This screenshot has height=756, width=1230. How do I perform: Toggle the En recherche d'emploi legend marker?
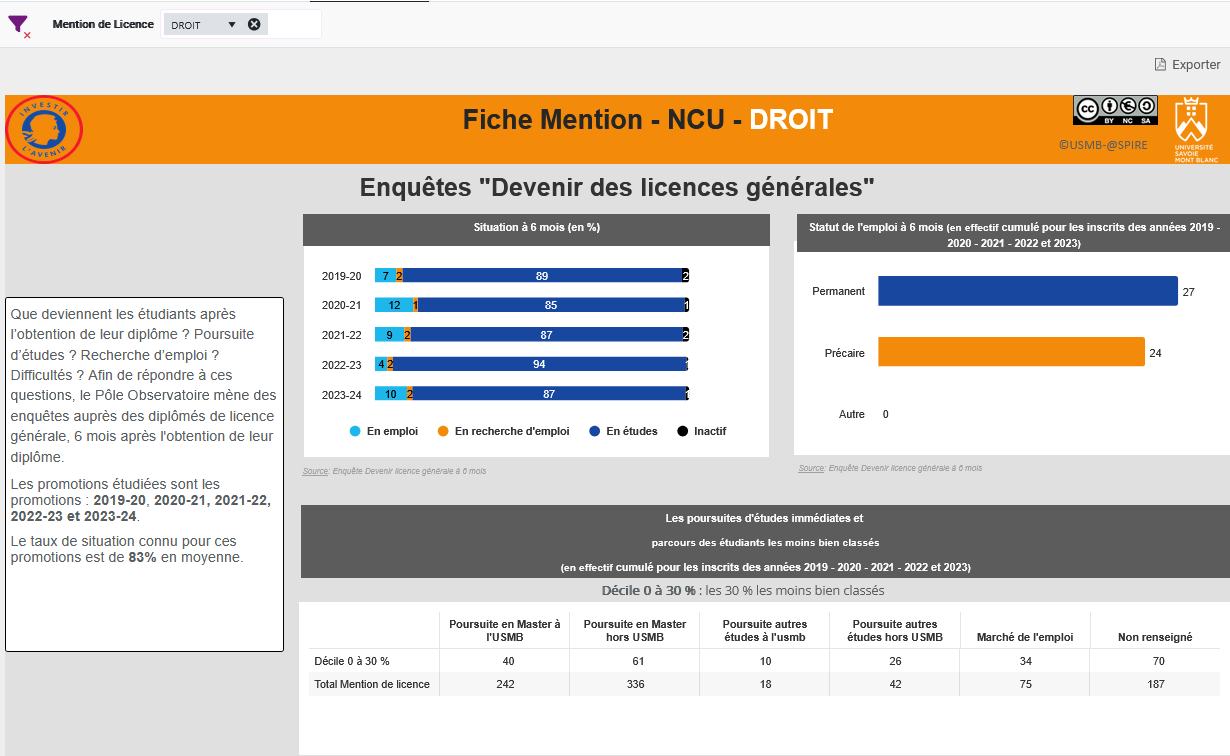point(443,431)
